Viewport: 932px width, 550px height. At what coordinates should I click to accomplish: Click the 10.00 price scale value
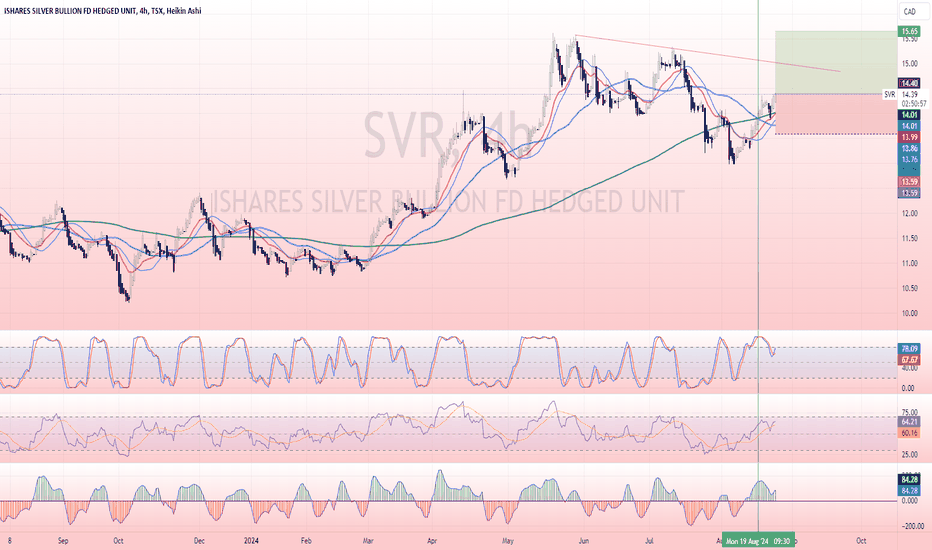tap(909, 313)
